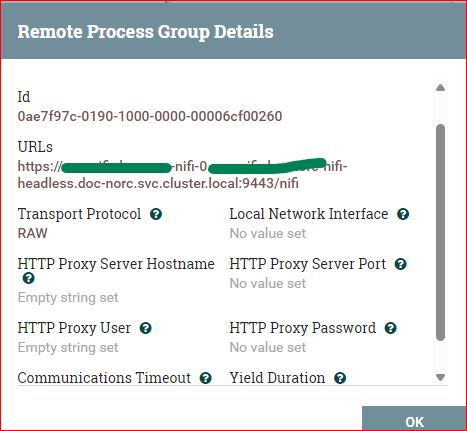This screenshot has height=431, width=467.
Task: Open the Local Network Interface help tooltip icon
Action: pyautogui.click(x=403, y=214)
